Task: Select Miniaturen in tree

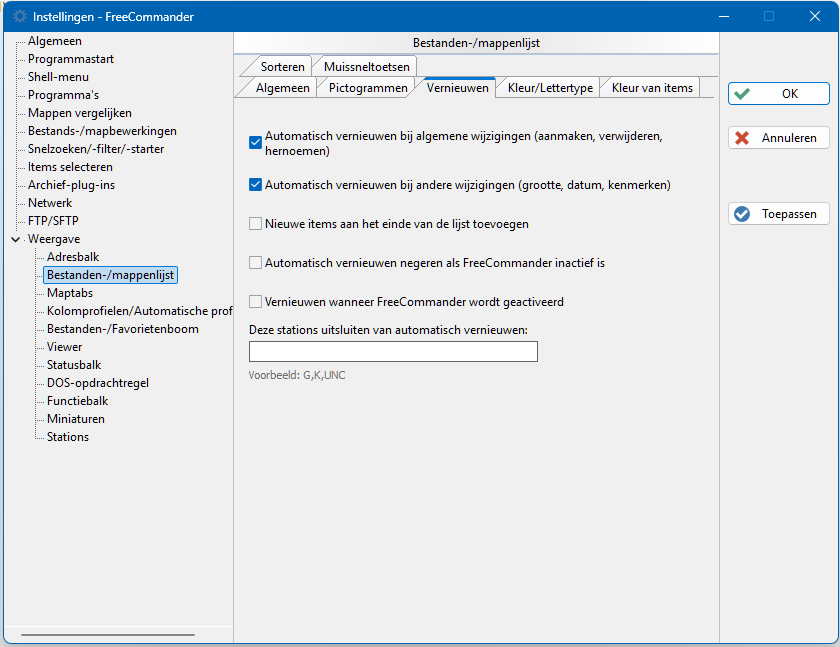Action: click(x=76, y=419)
